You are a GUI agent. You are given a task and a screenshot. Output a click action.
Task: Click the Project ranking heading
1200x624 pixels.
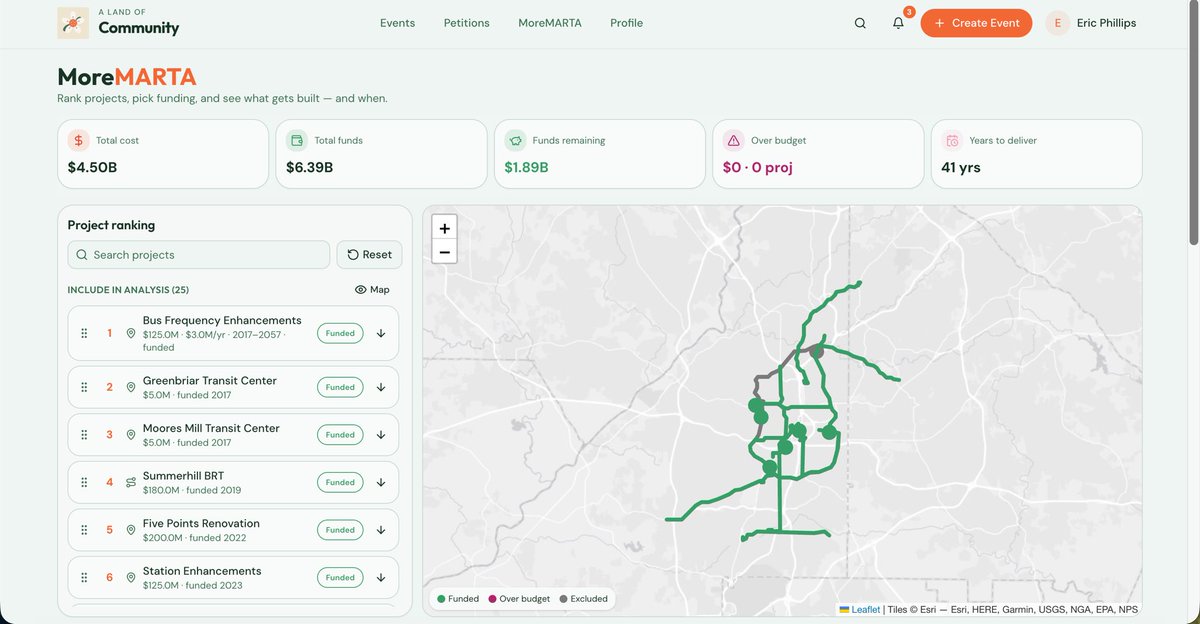click(x=111, y=226)
